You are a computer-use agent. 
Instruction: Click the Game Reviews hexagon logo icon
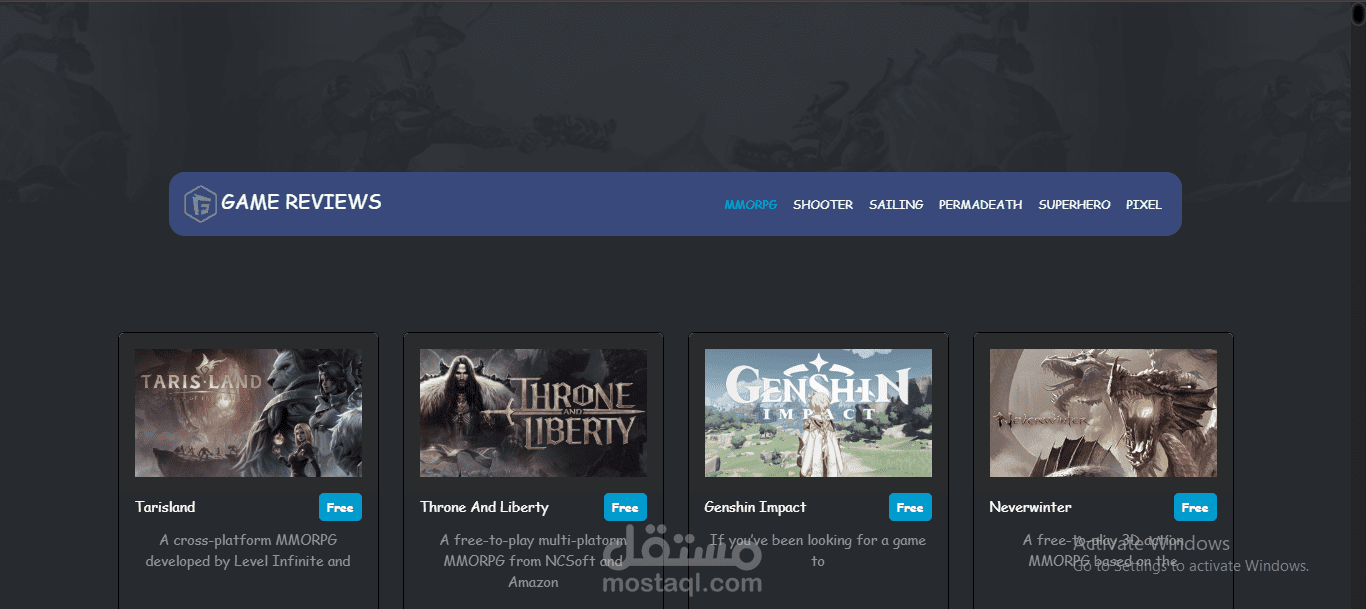point(200,204)
